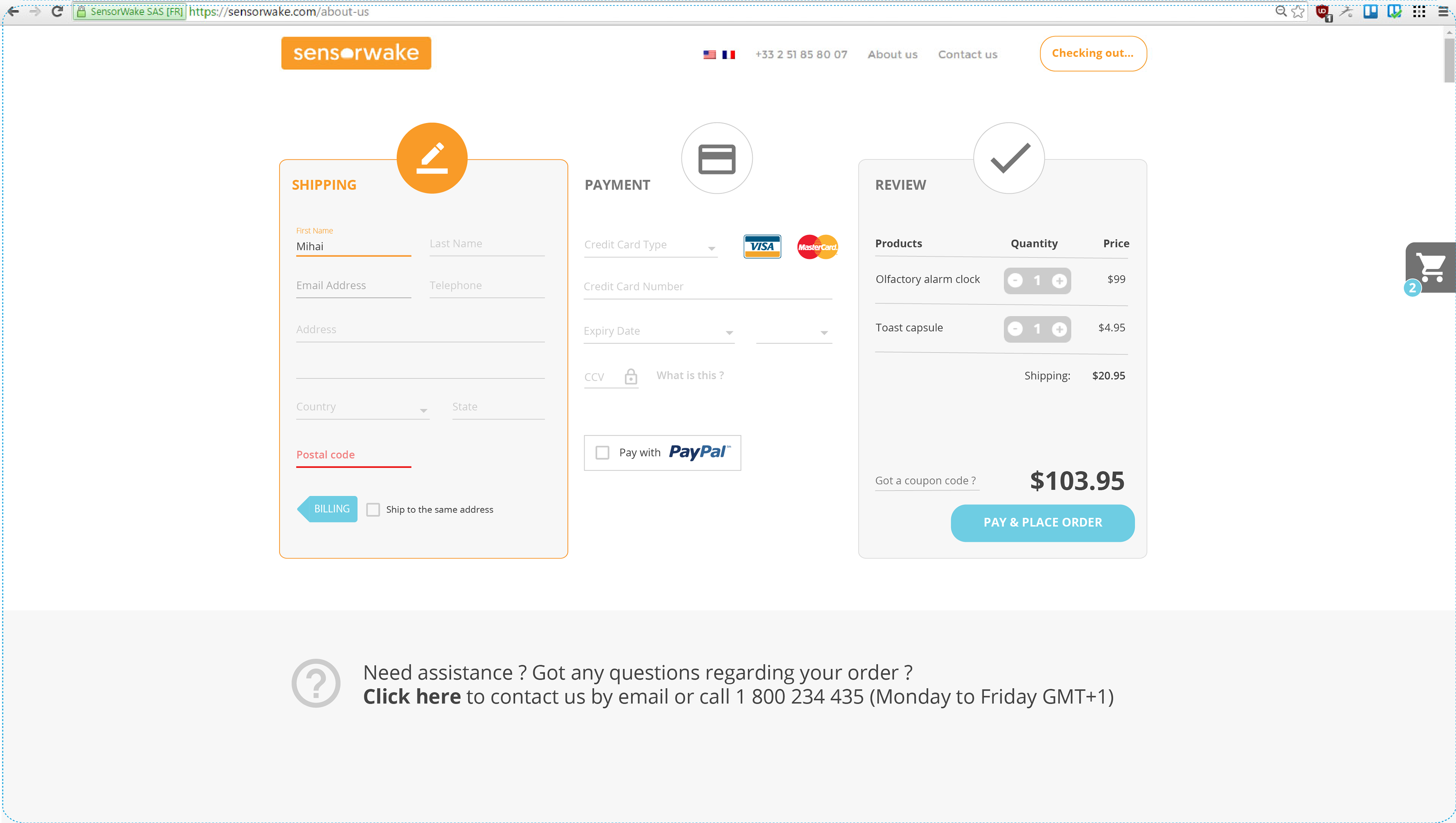Click the Review checkmark step icon
This screenshot has height=823, width=1456.
click(1009, 158)
